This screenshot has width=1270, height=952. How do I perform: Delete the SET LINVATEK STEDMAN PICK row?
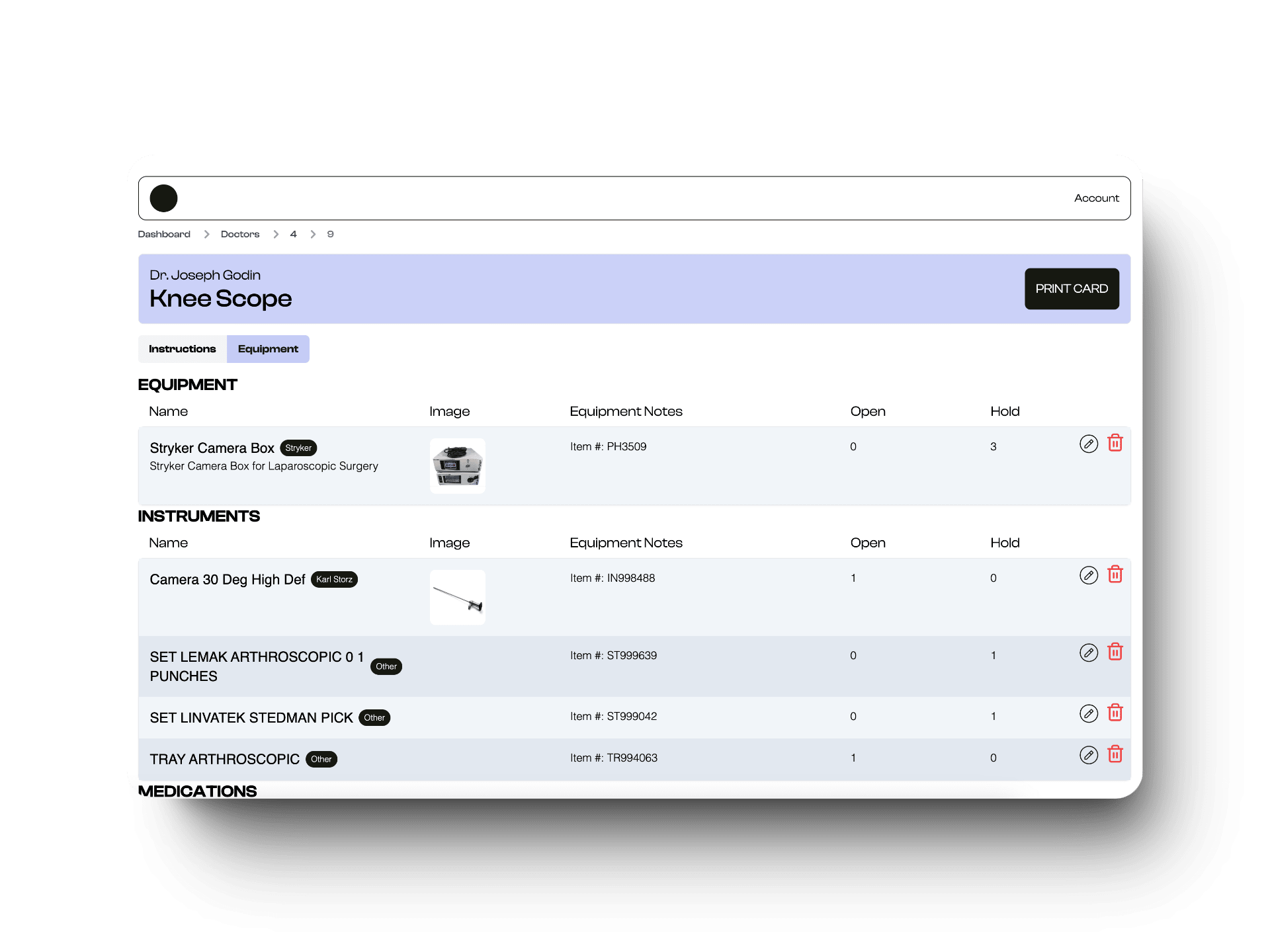pyautogui.click(x=1115, y=713)
